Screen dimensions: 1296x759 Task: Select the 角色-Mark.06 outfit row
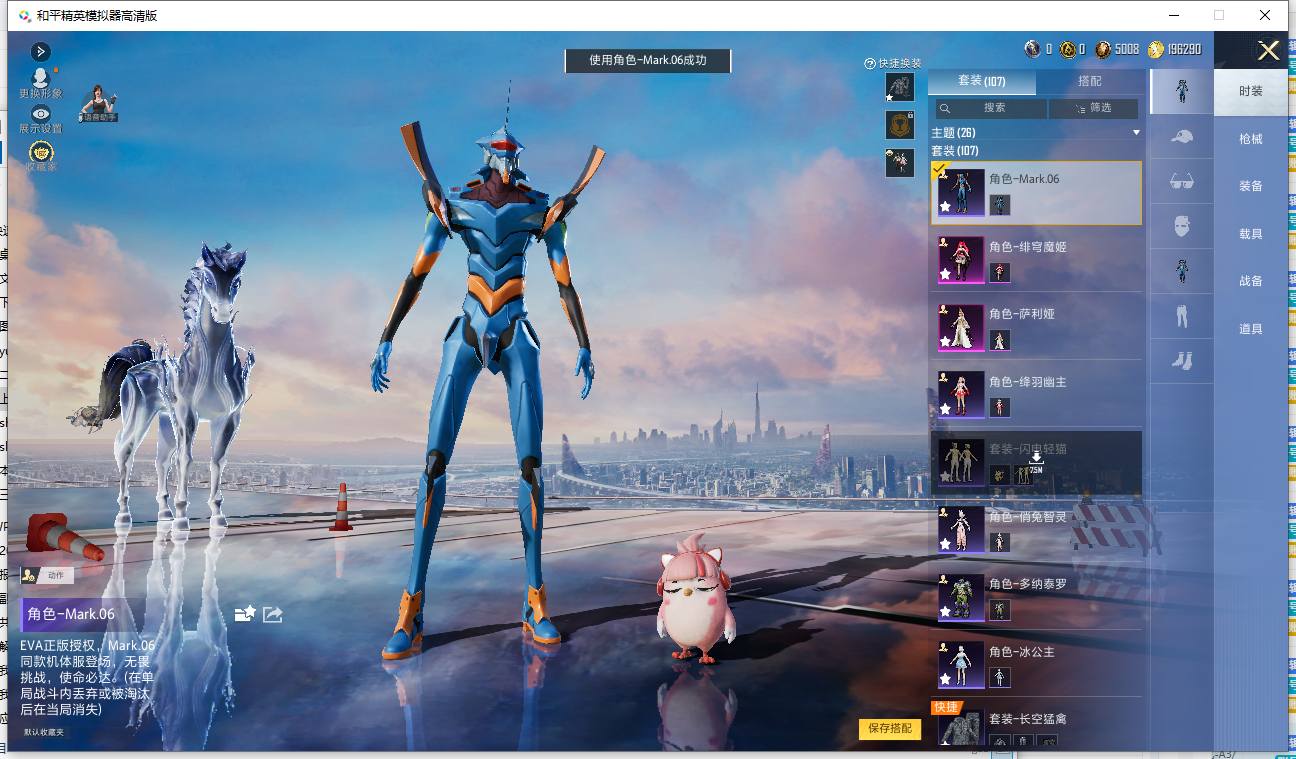point(1036,193)
